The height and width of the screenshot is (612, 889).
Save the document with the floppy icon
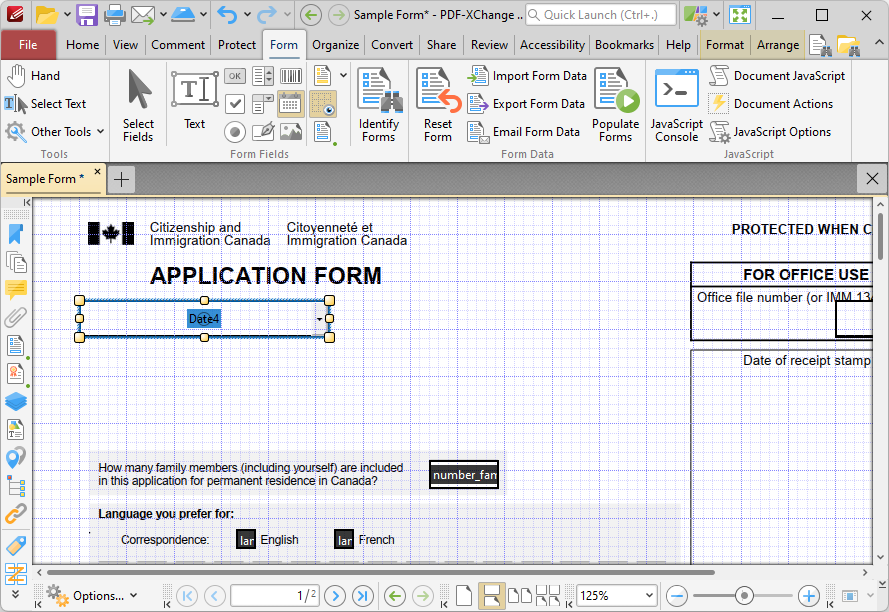click(87, 15)
